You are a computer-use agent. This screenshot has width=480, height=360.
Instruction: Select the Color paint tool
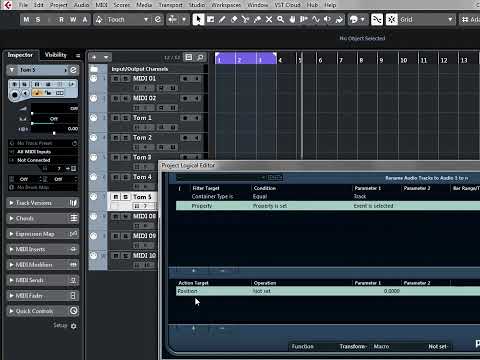tap(339, 19)
